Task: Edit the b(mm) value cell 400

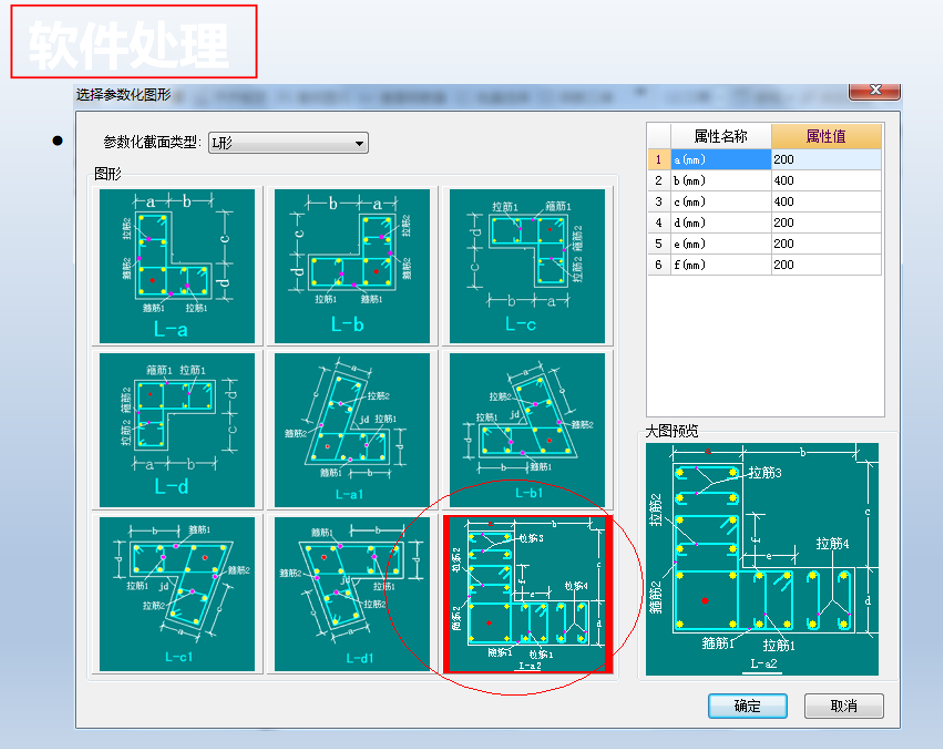Action: [x=826, y=180]
